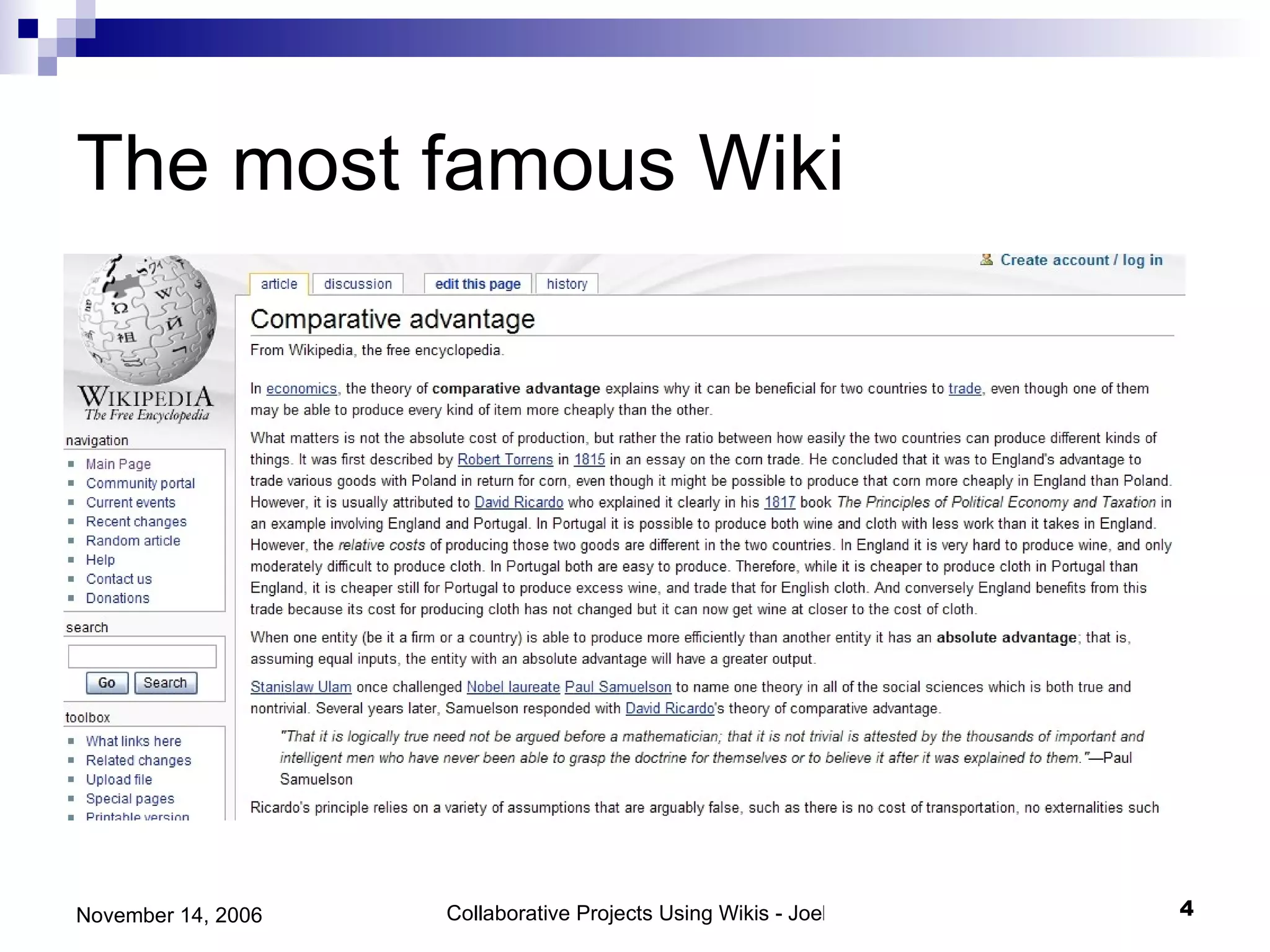Open Recent changes link
The height and width of the screenshot is (952, 1270).
(136, 522)
